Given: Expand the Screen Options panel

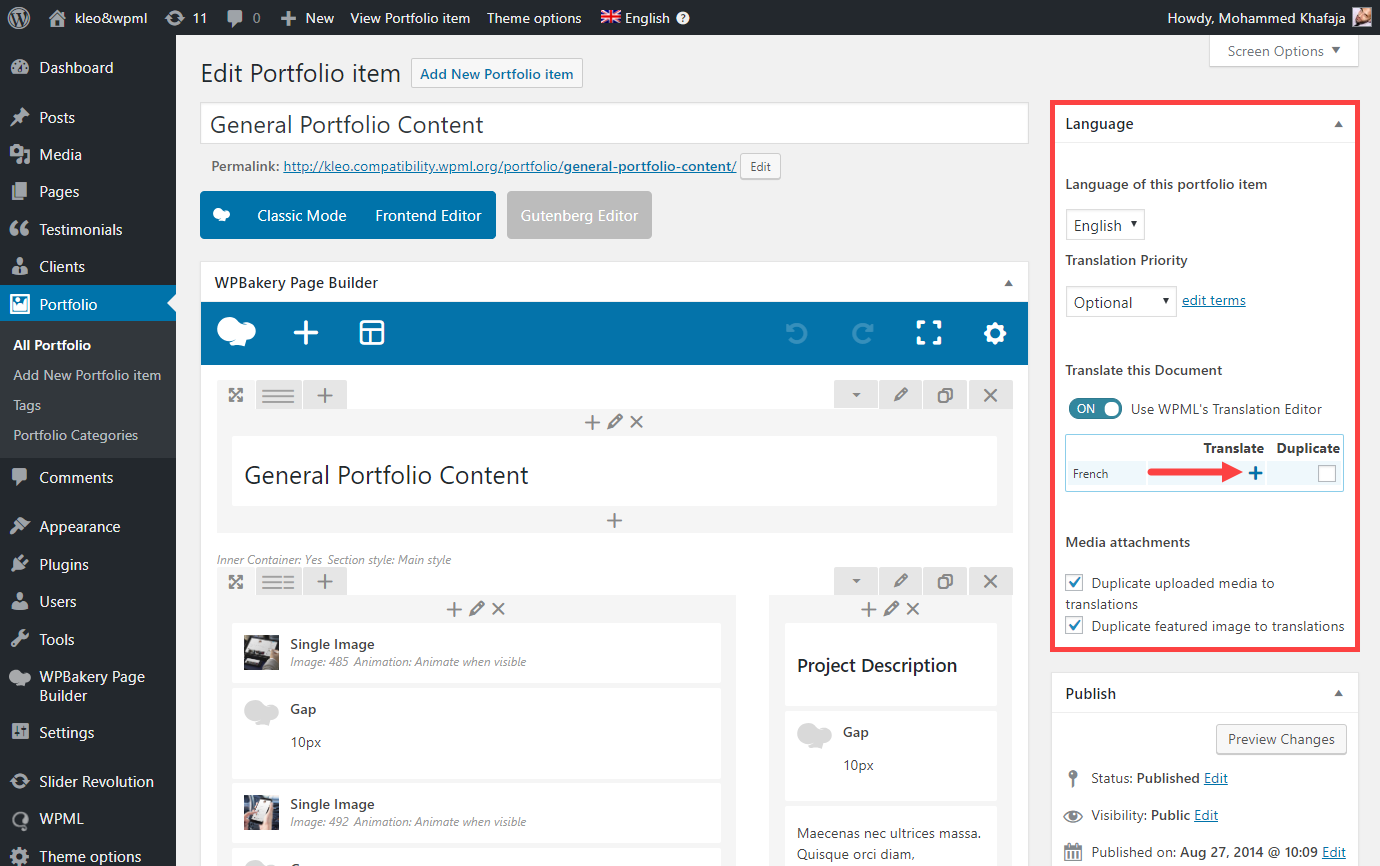Looking at the screenshot, I should 1283,51.
